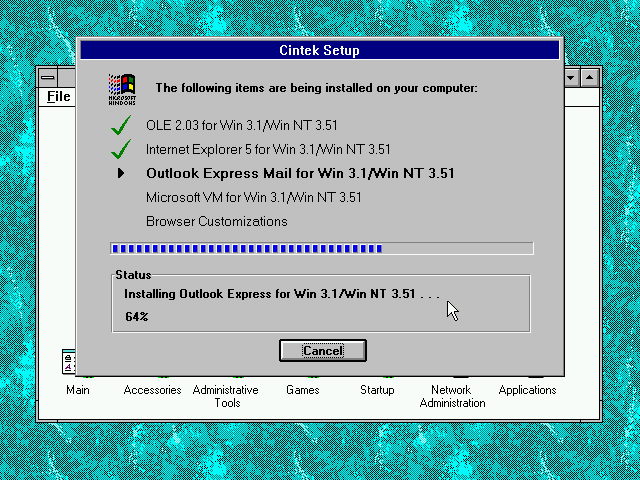Maximize Program Manager with the up arrow
This screenshot has width=640, height=480.
(589, 78)
